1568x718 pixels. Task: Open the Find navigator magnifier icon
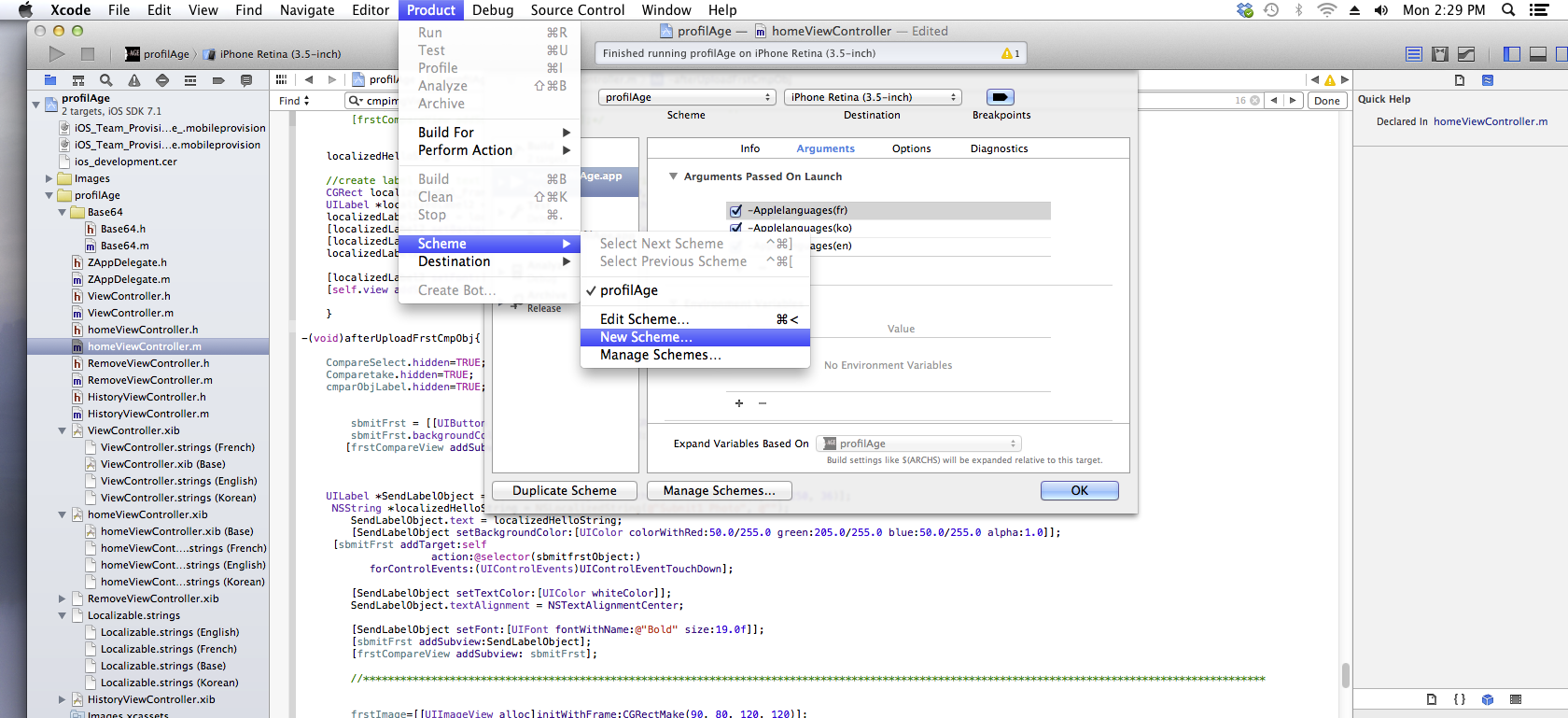click(106, 80)
